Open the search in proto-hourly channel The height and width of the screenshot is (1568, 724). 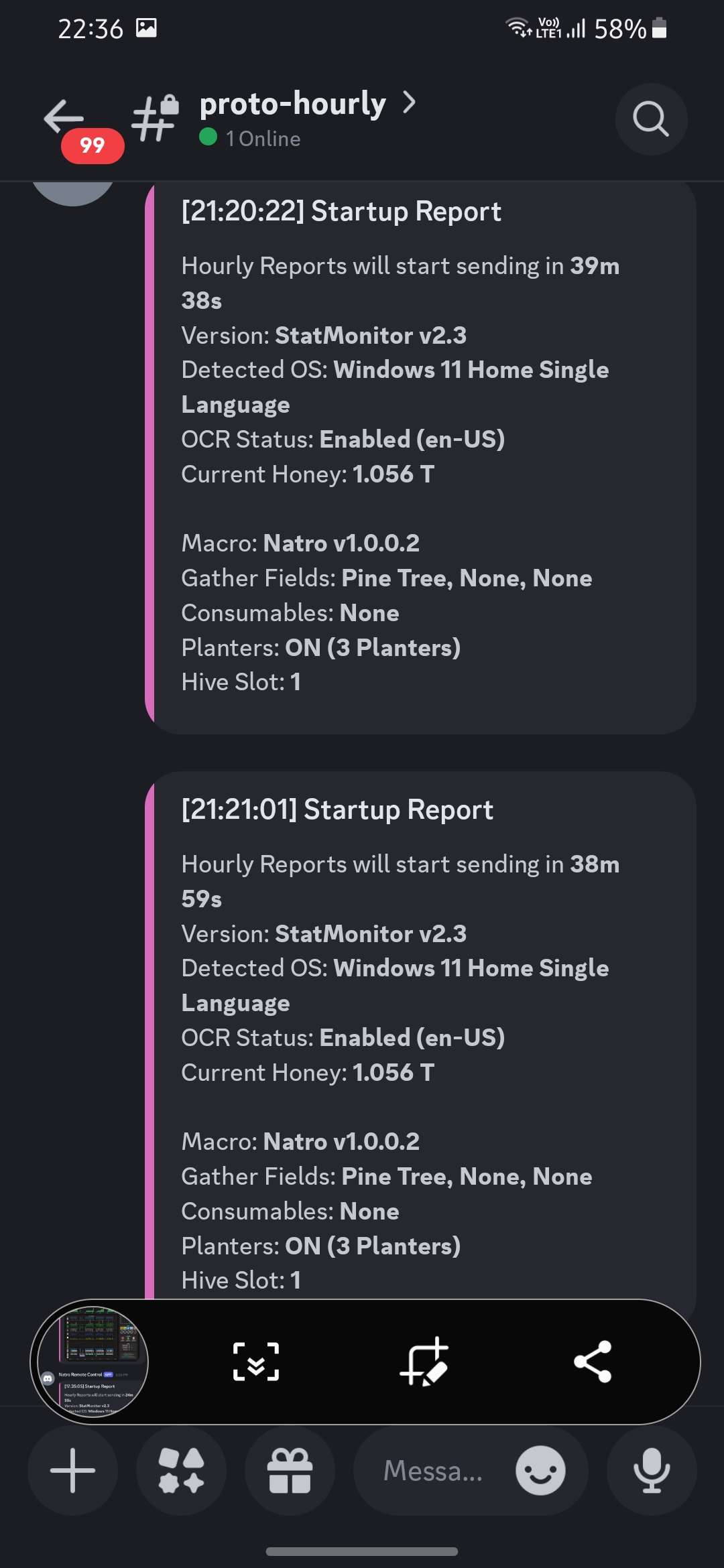click(x=650, y=119)
